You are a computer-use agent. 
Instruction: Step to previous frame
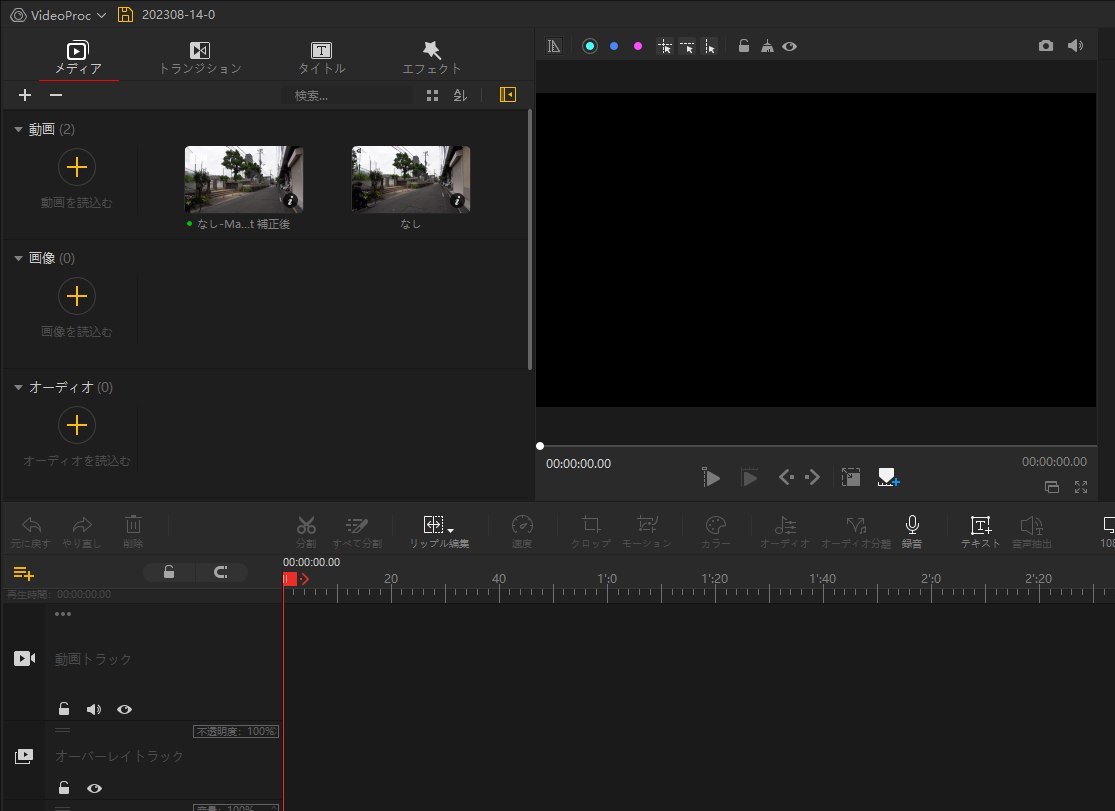786,477
